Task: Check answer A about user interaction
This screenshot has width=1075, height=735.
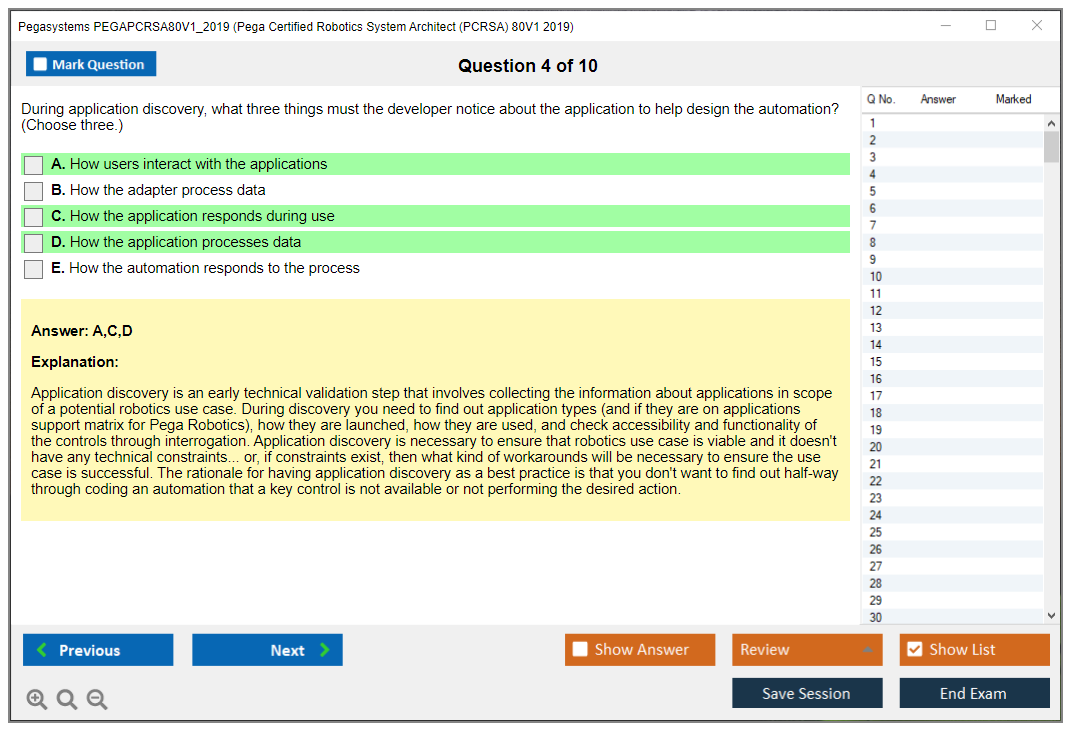Action: tap(34, 165)
